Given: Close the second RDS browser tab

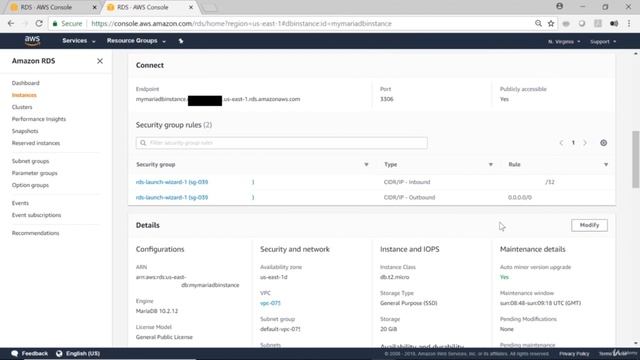Looking at the screenshot, I should point(191,7).
